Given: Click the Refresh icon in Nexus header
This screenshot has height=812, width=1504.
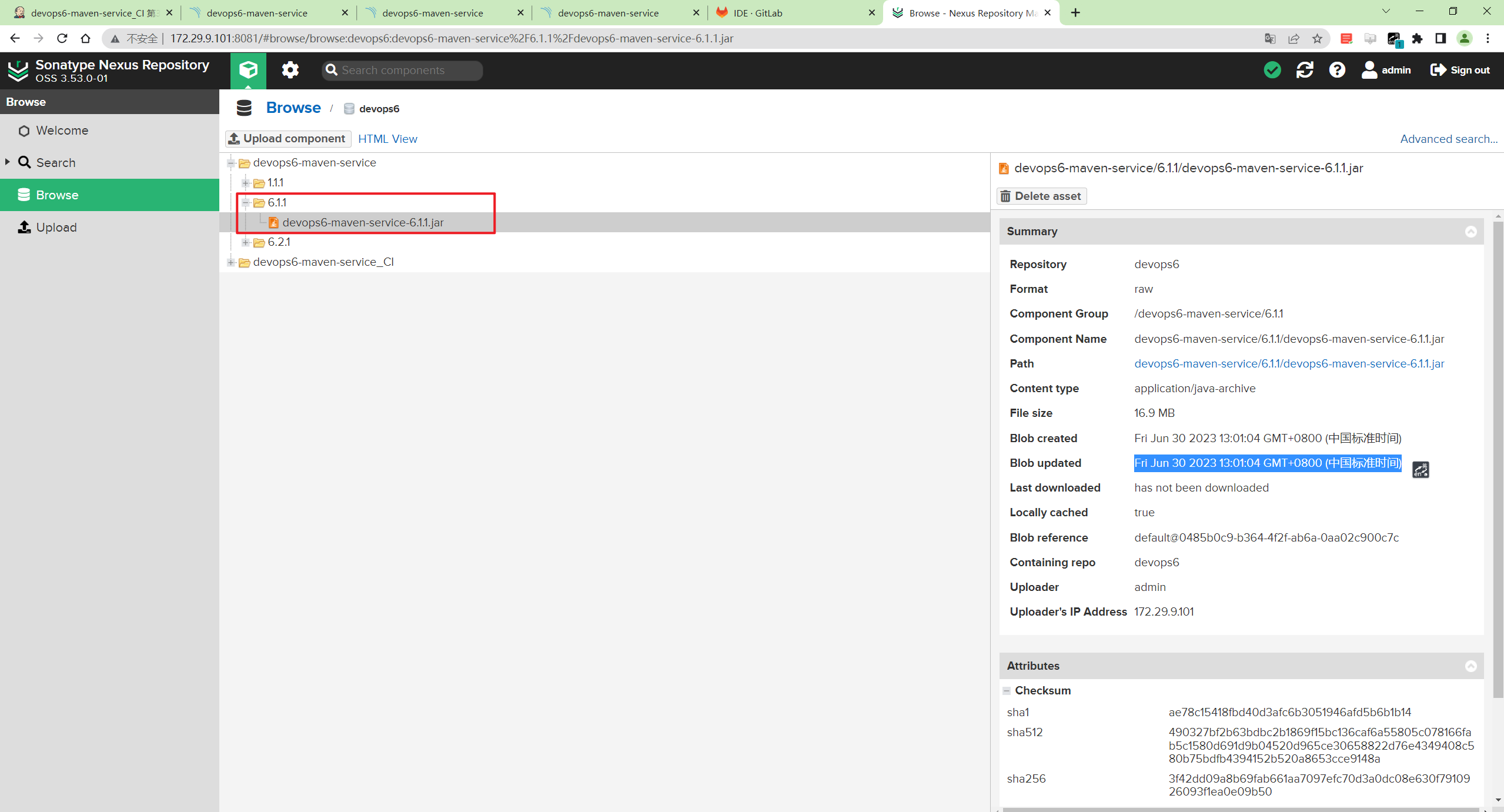Looking at the screenshot, I should (1305, 70).
